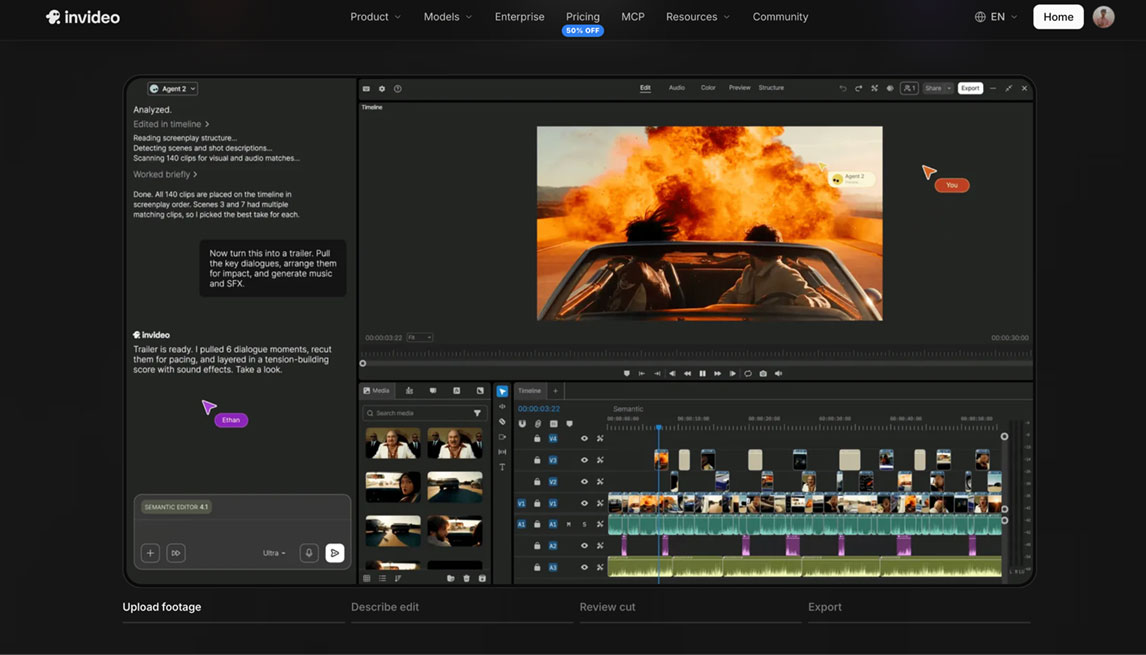Click the microphone voice input button
Viewport: 1146px width, 655px height.
[309, 553]
